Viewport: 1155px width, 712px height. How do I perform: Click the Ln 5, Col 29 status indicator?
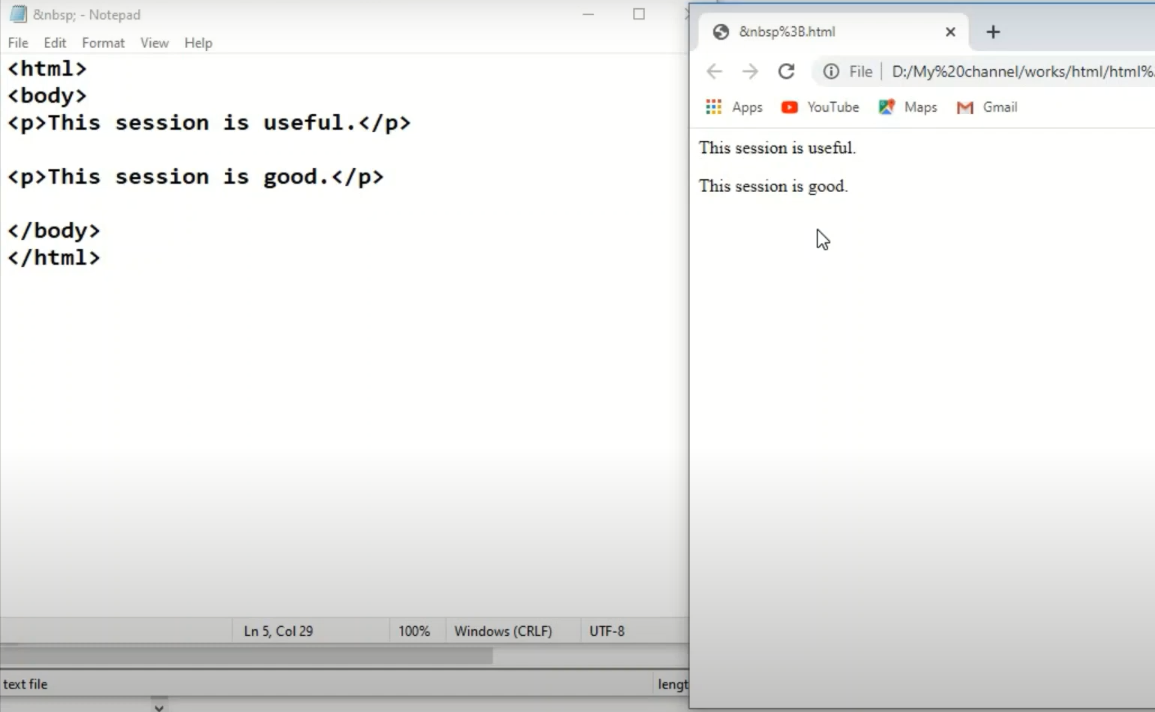pyautogui.click(x=277, y=630)
